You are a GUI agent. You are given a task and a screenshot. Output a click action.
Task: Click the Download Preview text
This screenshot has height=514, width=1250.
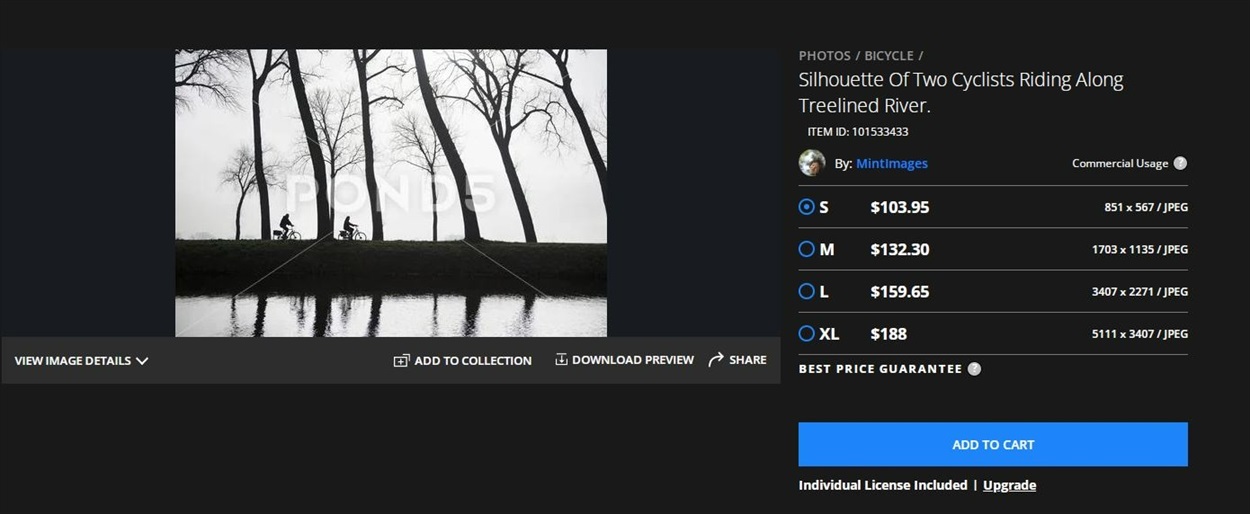click(x=633, y=360)
